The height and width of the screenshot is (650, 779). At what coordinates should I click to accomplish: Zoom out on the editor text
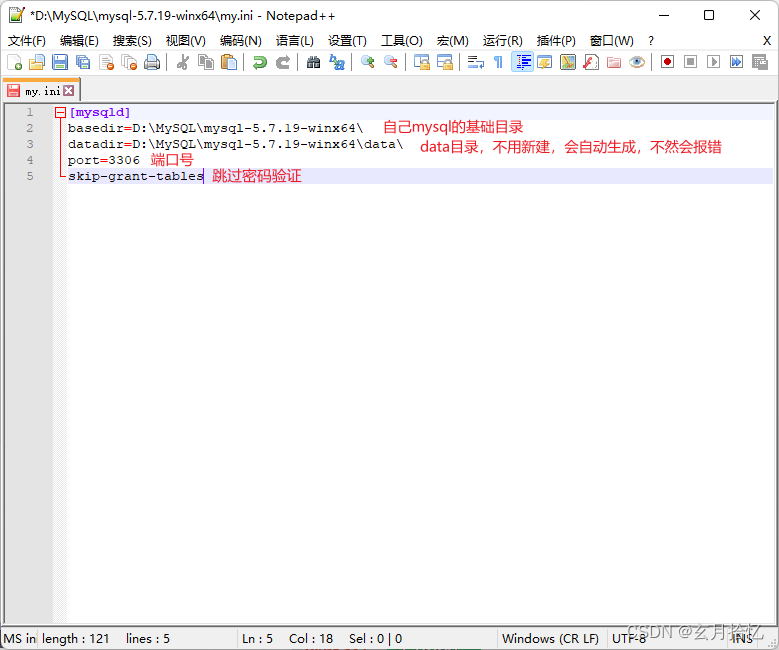pos(390,62)
